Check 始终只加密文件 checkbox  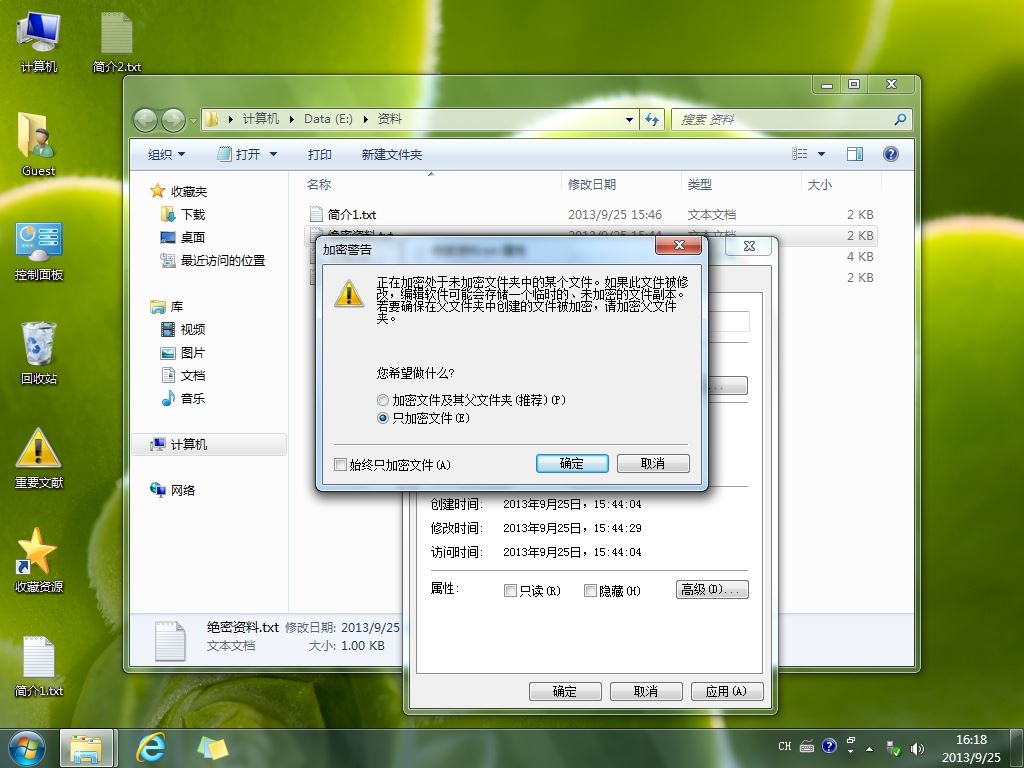click(340, 464)
